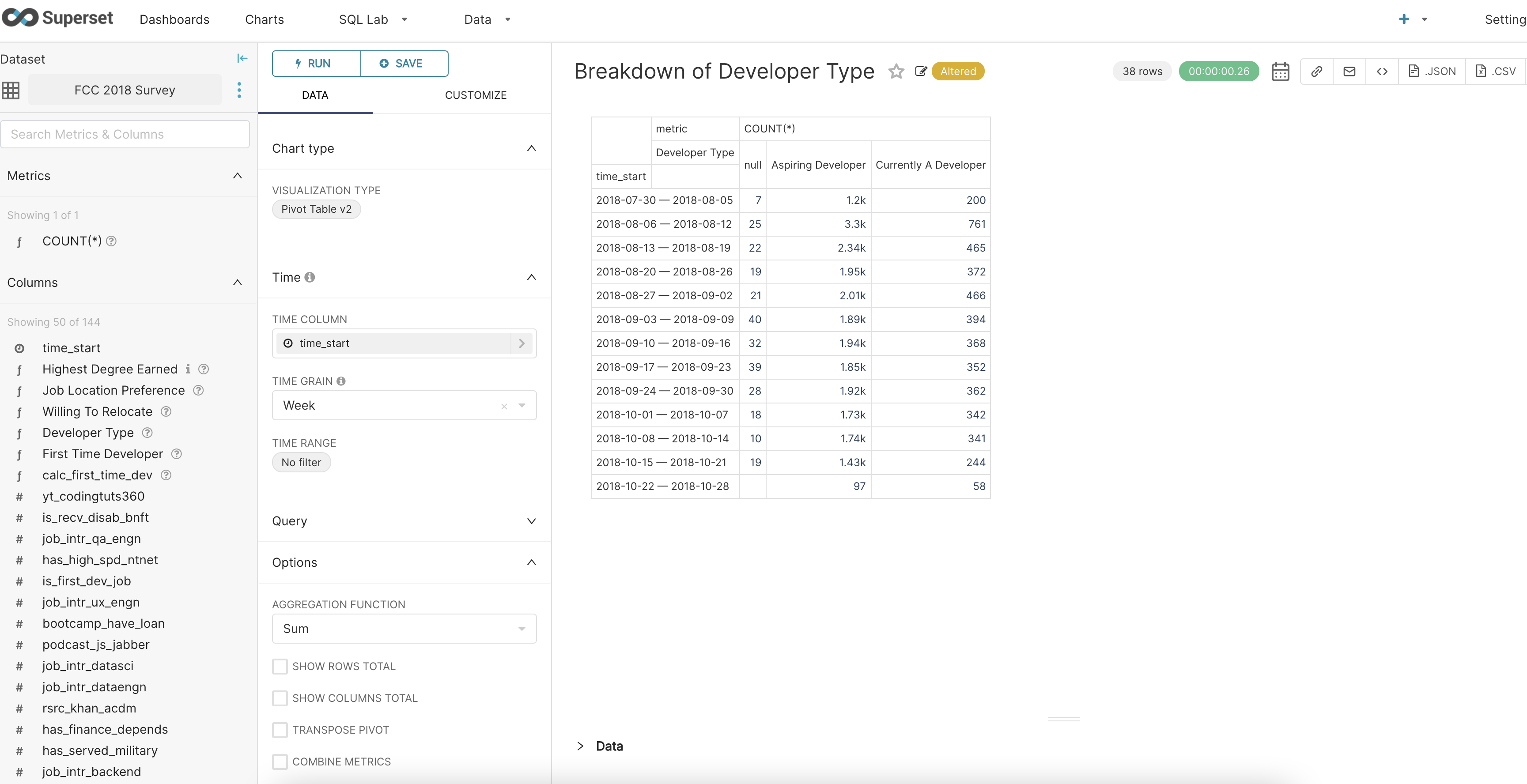1527x784 pixels.
Task: Open the AGGREGATION FUNCTION dropdown
Action: click(404, 629)
